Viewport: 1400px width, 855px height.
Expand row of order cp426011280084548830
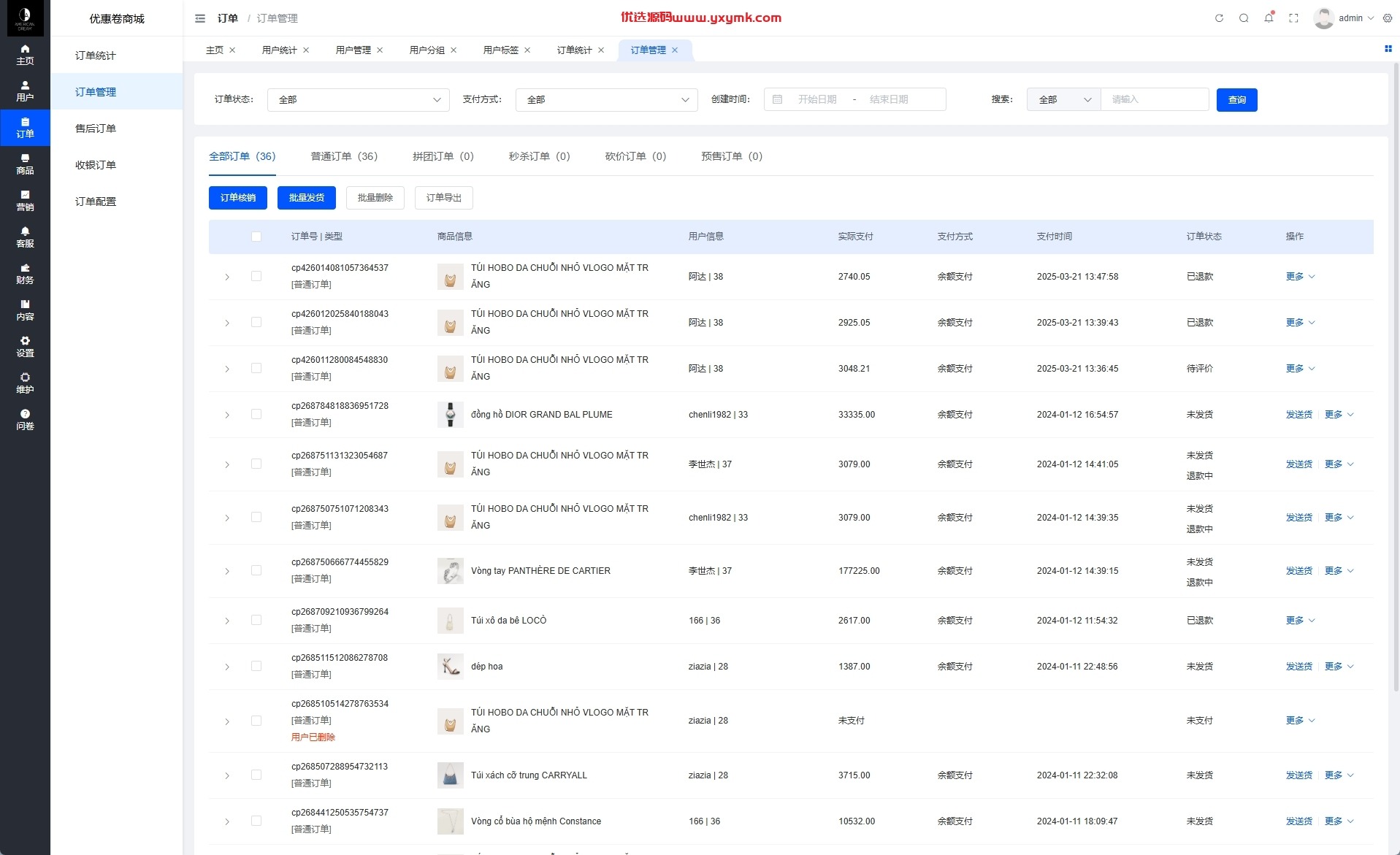coord(227,369)
